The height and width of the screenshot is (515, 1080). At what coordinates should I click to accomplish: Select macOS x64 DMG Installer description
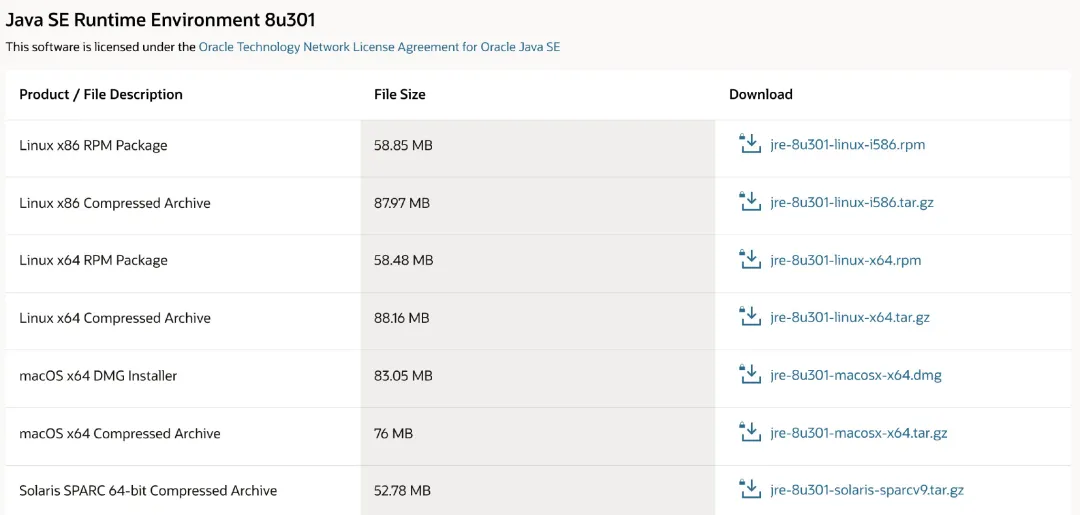tap(98, 376)
